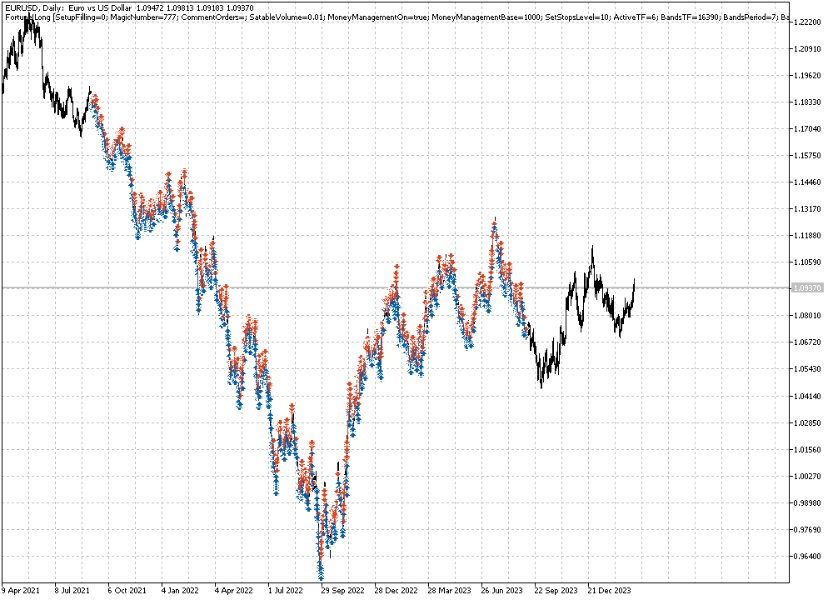Viewport: 833px width, 600px height.
Task: Click the 1.22200 price axis label
Action: (808, 22)
